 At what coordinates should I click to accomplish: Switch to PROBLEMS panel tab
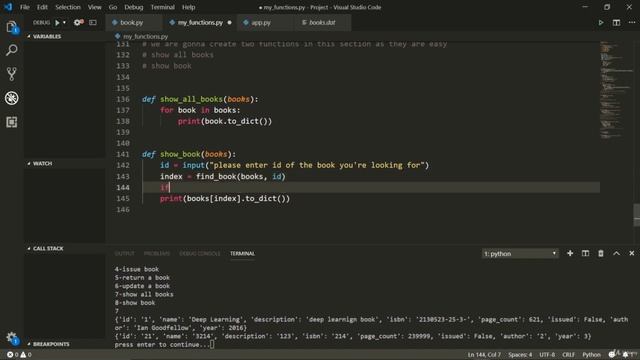pyautogui.click(x=157, y=253)
